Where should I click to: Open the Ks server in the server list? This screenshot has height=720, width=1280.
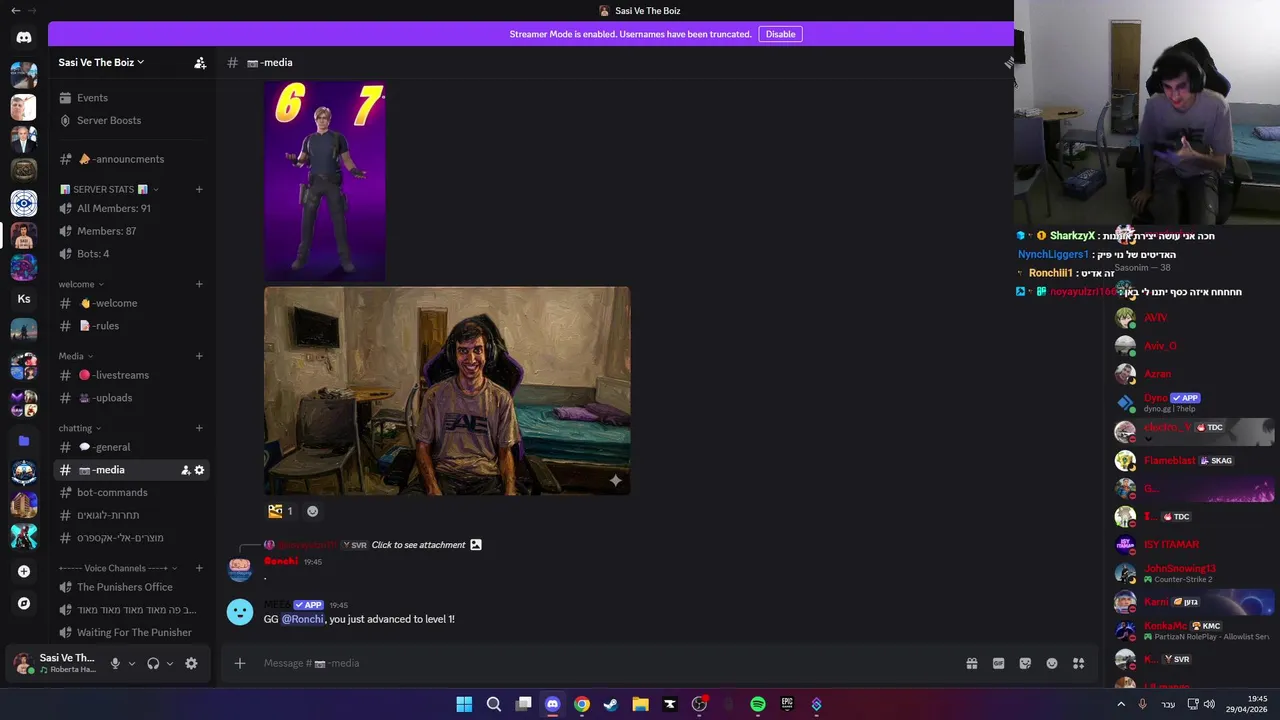(x=24, y=298)
